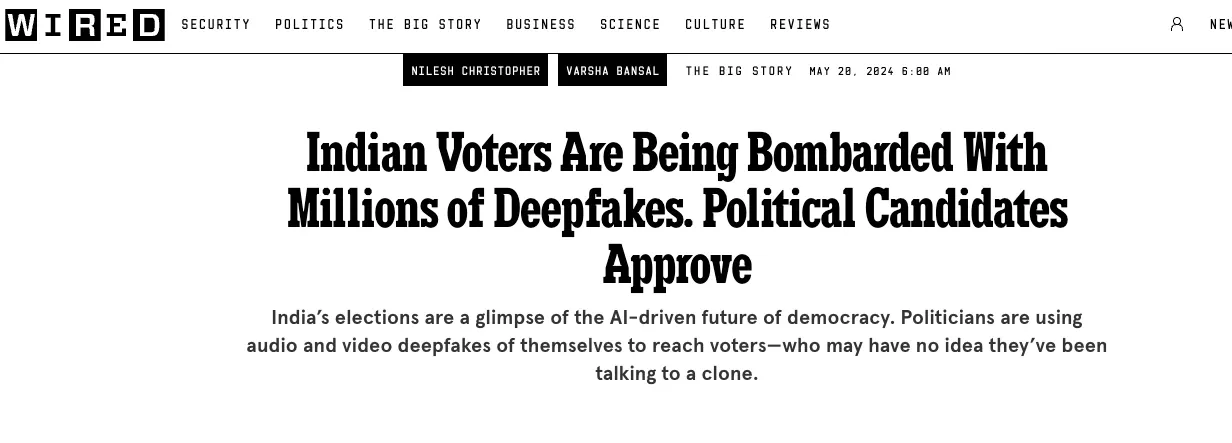Open author Nilesh Christopher's page

pyautogui.click(x=476, y=71)
